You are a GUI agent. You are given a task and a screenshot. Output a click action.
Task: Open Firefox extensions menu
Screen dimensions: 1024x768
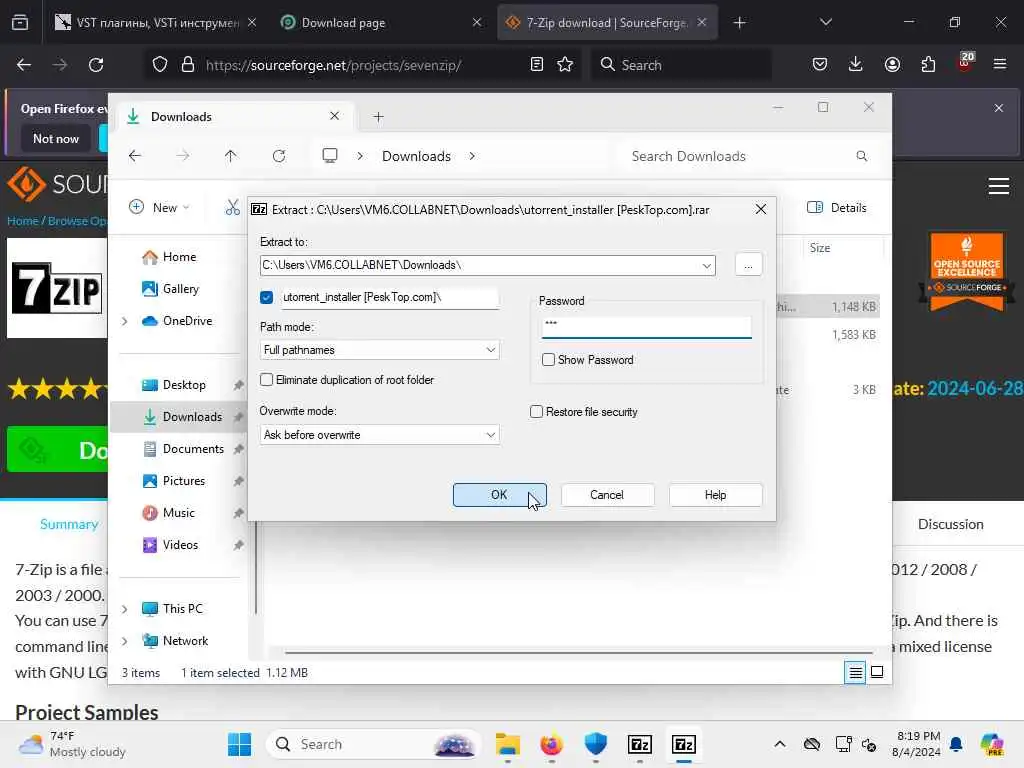pos(928,65)
